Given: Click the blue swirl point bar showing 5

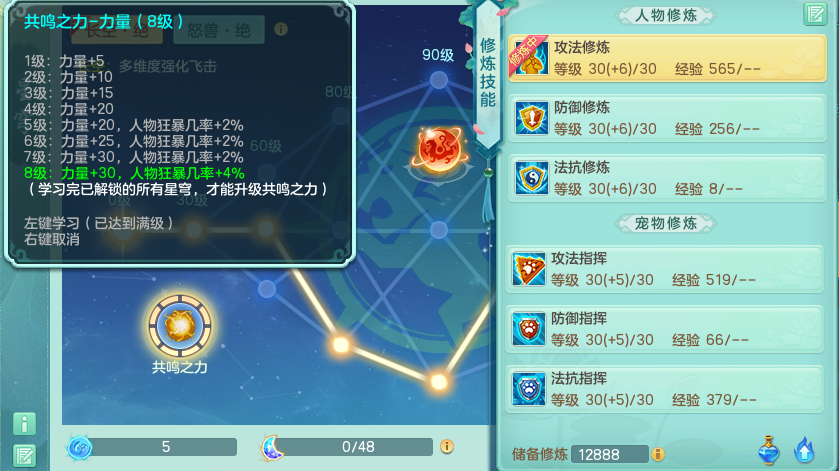Looking at the screenshot, I should [x=152, y=447].
